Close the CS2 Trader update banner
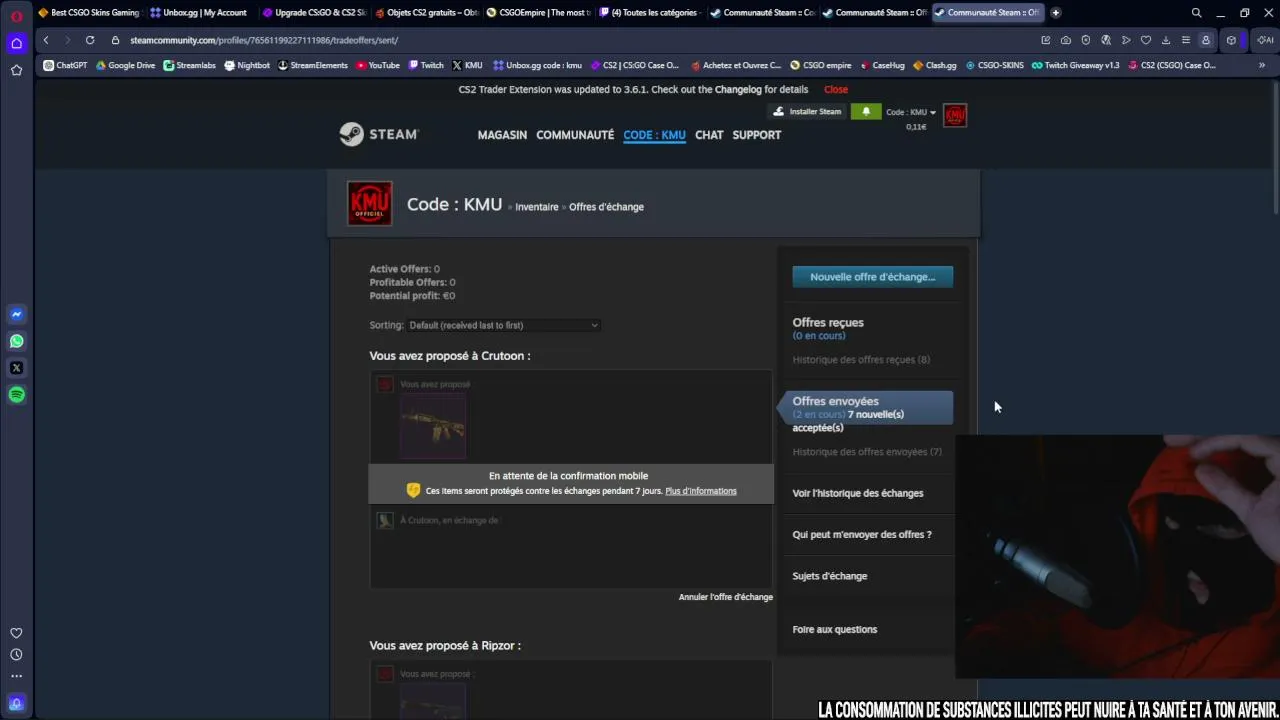The width and height of the screenshot is (1280, 720). tap(836, 90)
